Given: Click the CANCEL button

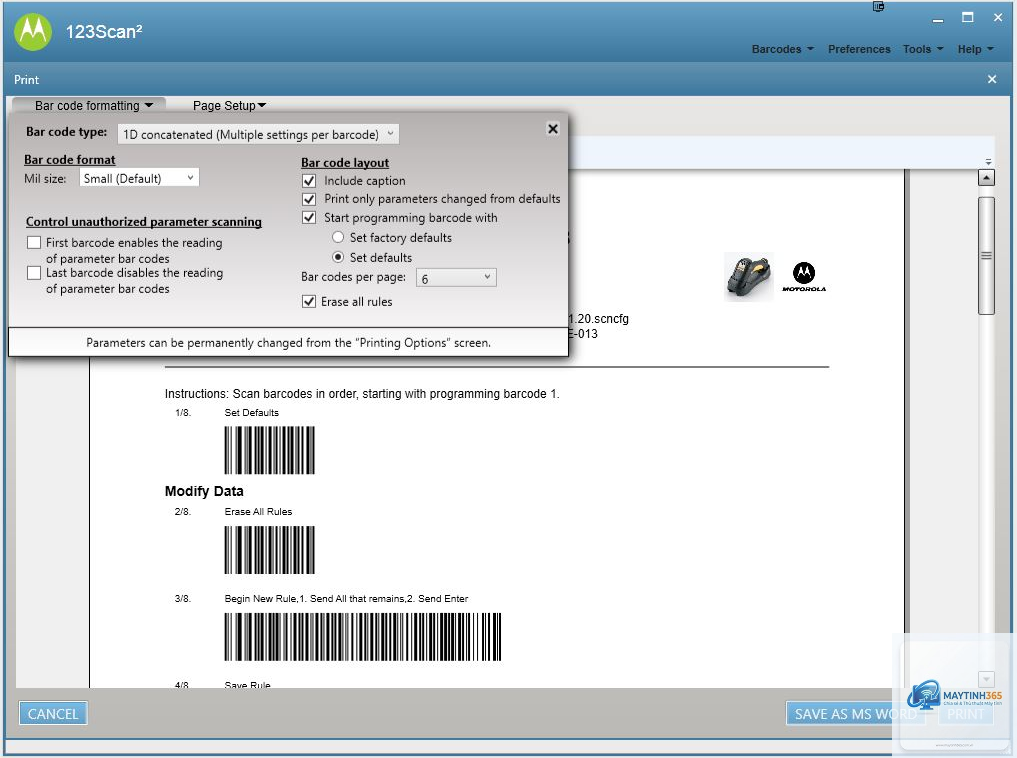Looking at the screenshot, I should pos(53,714).
